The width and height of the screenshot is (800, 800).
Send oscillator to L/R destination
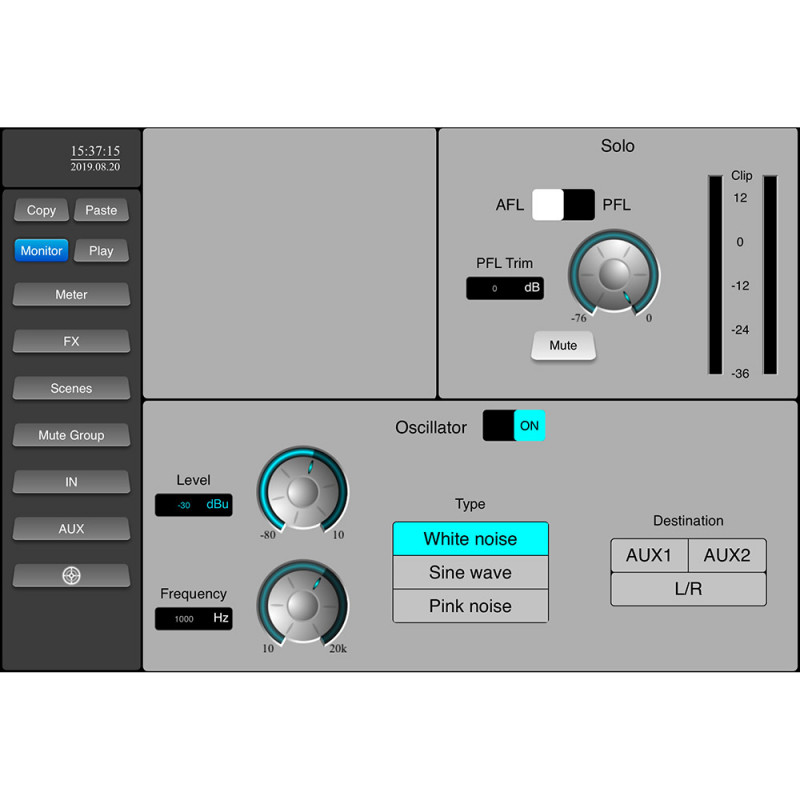(688, 589)
